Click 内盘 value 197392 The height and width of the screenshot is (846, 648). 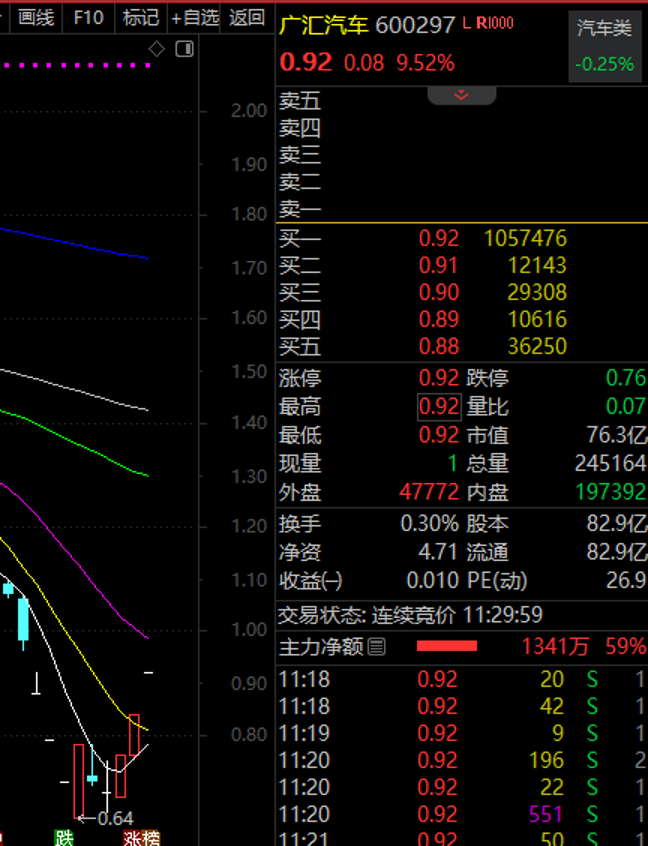(x=610, y=492)
